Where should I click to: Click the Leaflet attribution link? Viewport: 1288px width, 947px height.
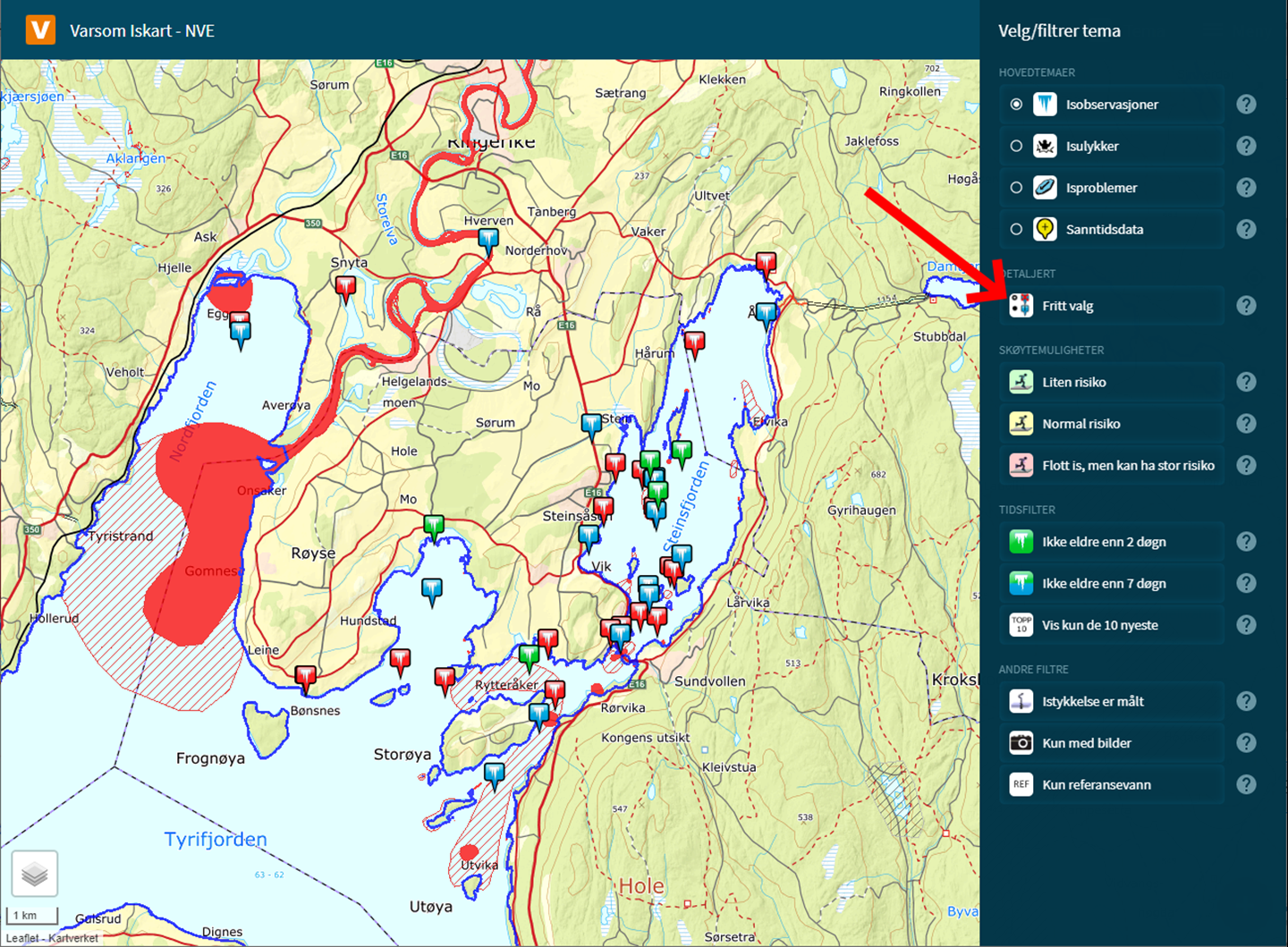[x=21, y=938]
